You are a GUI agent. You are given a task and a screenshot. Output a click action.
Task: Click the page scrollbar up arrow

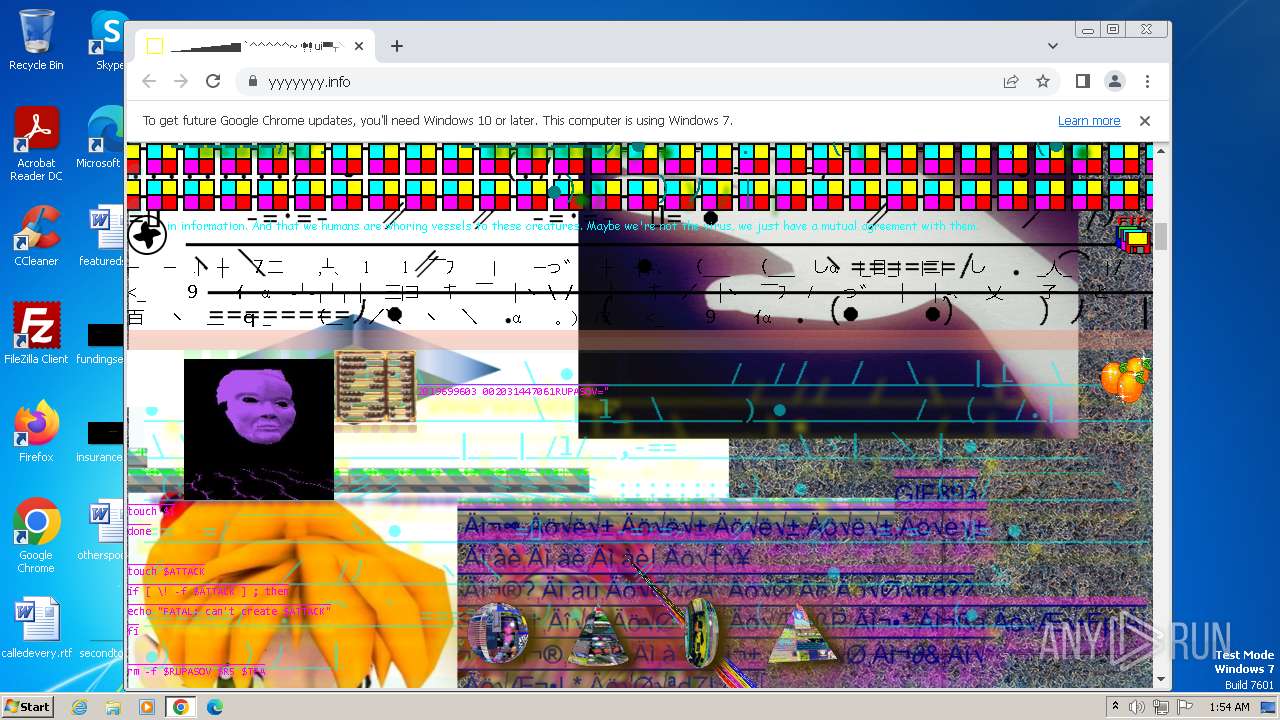tap(1160, 151)
